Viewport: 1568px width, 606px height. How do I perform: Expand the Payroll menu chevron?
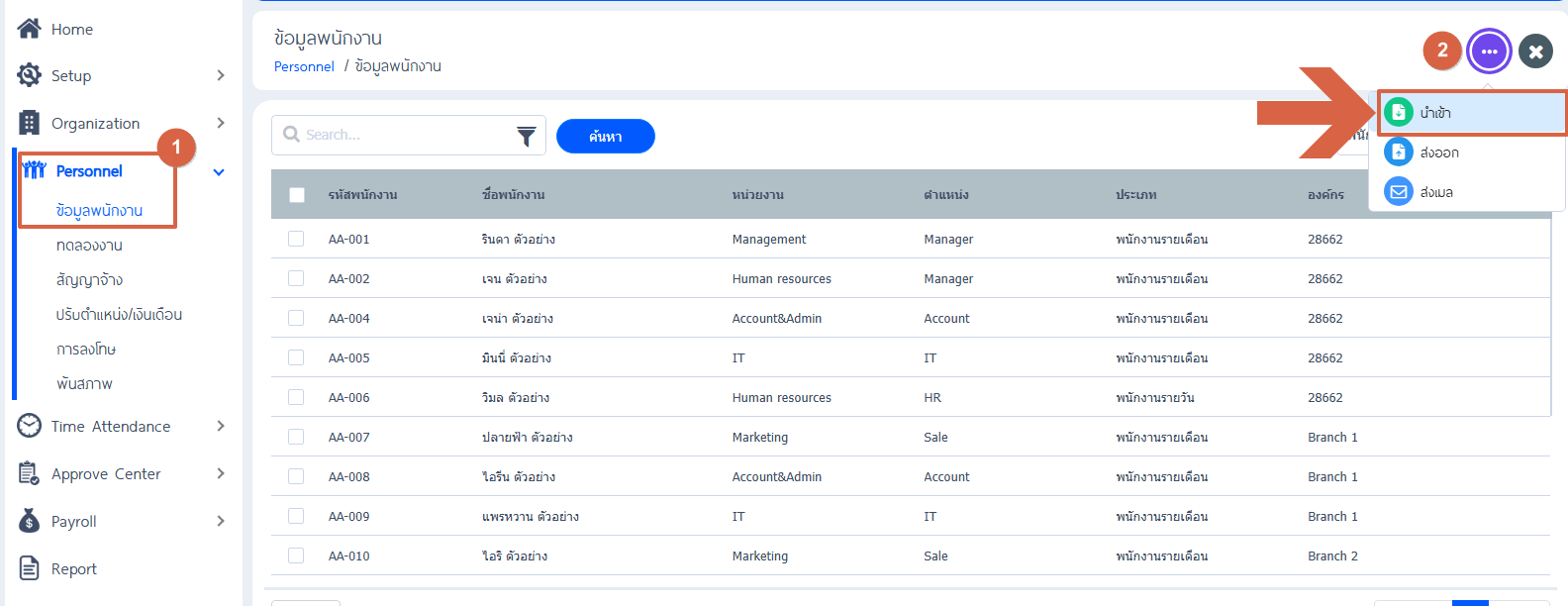(220, 521)
